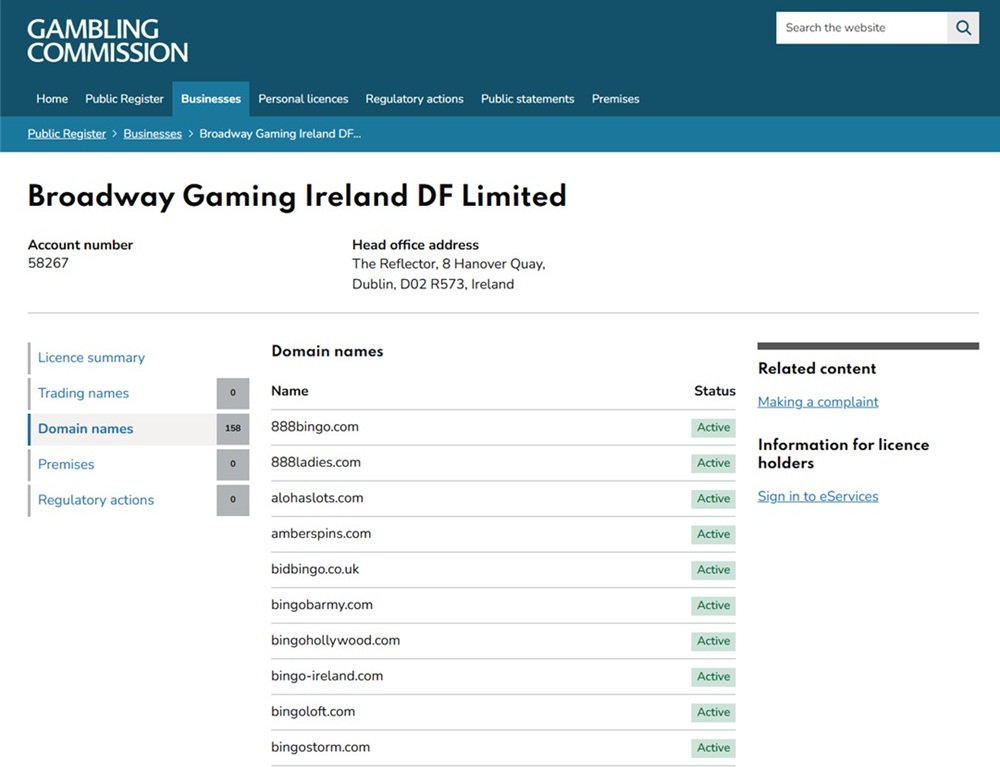Follow the Businesses breadcrumb link

(x=152, y=134)
